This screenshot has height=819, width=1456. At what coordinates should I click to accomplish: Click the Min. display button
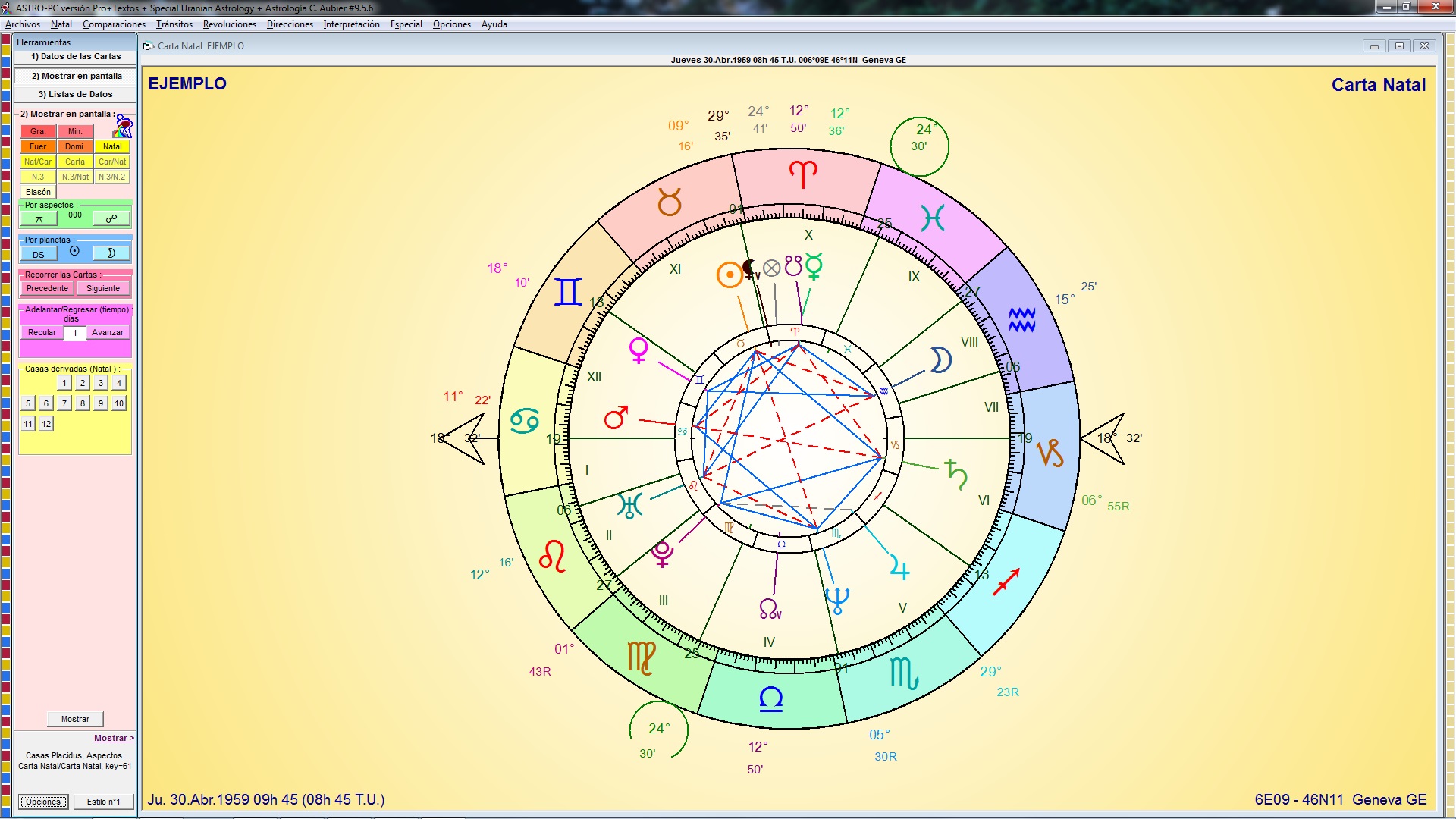tap(75, 131)
